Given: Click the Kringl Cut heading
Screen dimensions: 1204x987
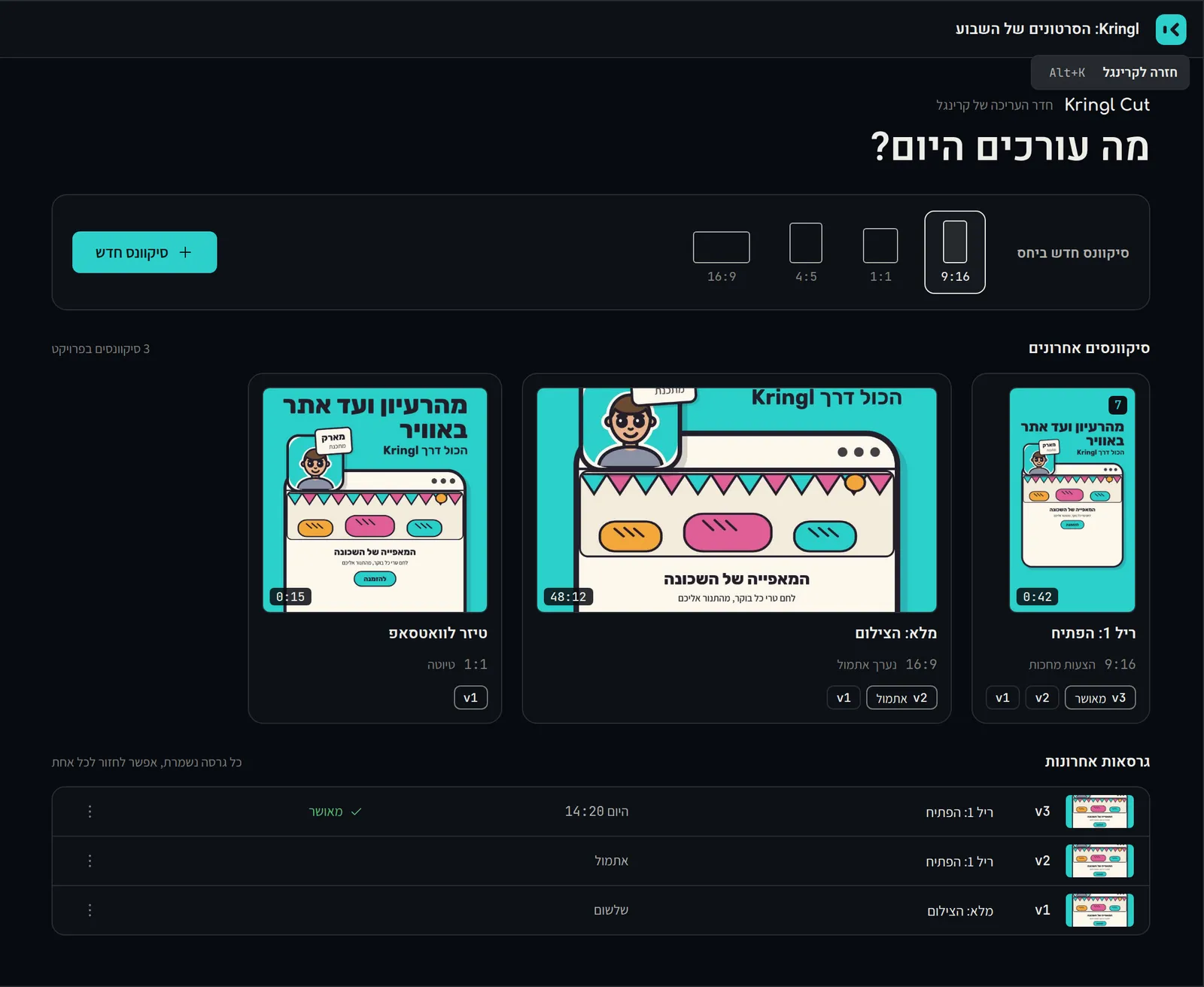Looking at the screenshot, I should 1107,105.
